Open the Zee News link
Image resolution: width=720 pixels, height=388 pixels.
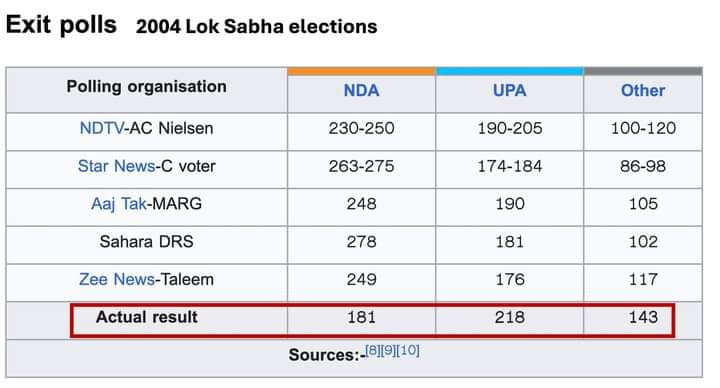coord(117,279)
